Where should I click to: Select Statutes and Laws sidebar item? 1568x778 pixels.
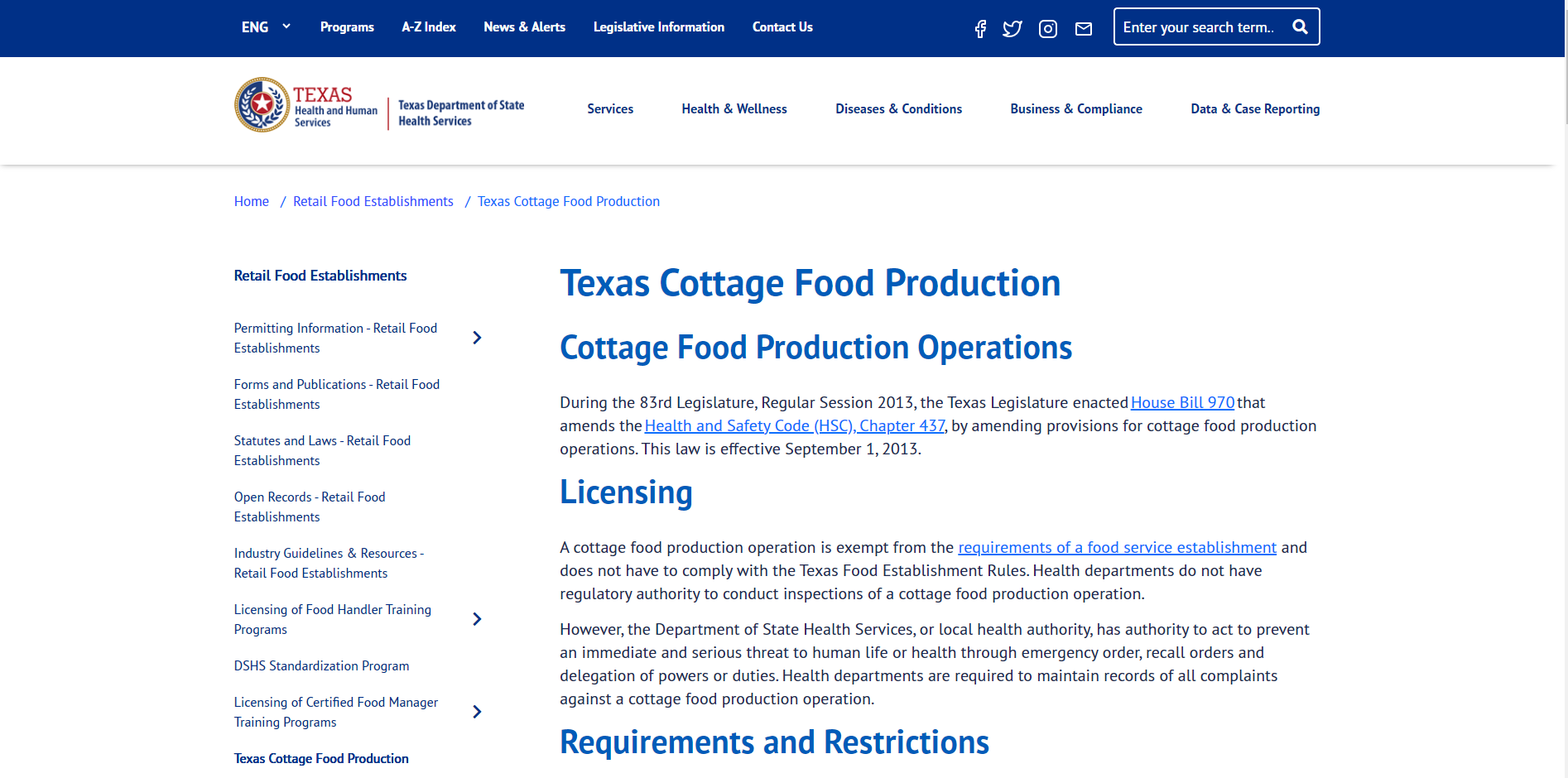pyautogui.click(x=322, y=450)
